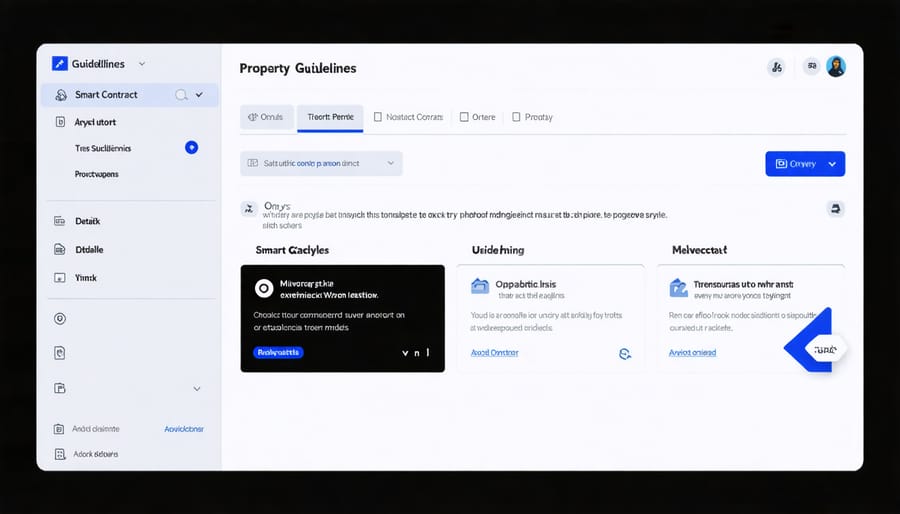Toggle the checkbox beside the fourth tab

[x=464, y=117]
